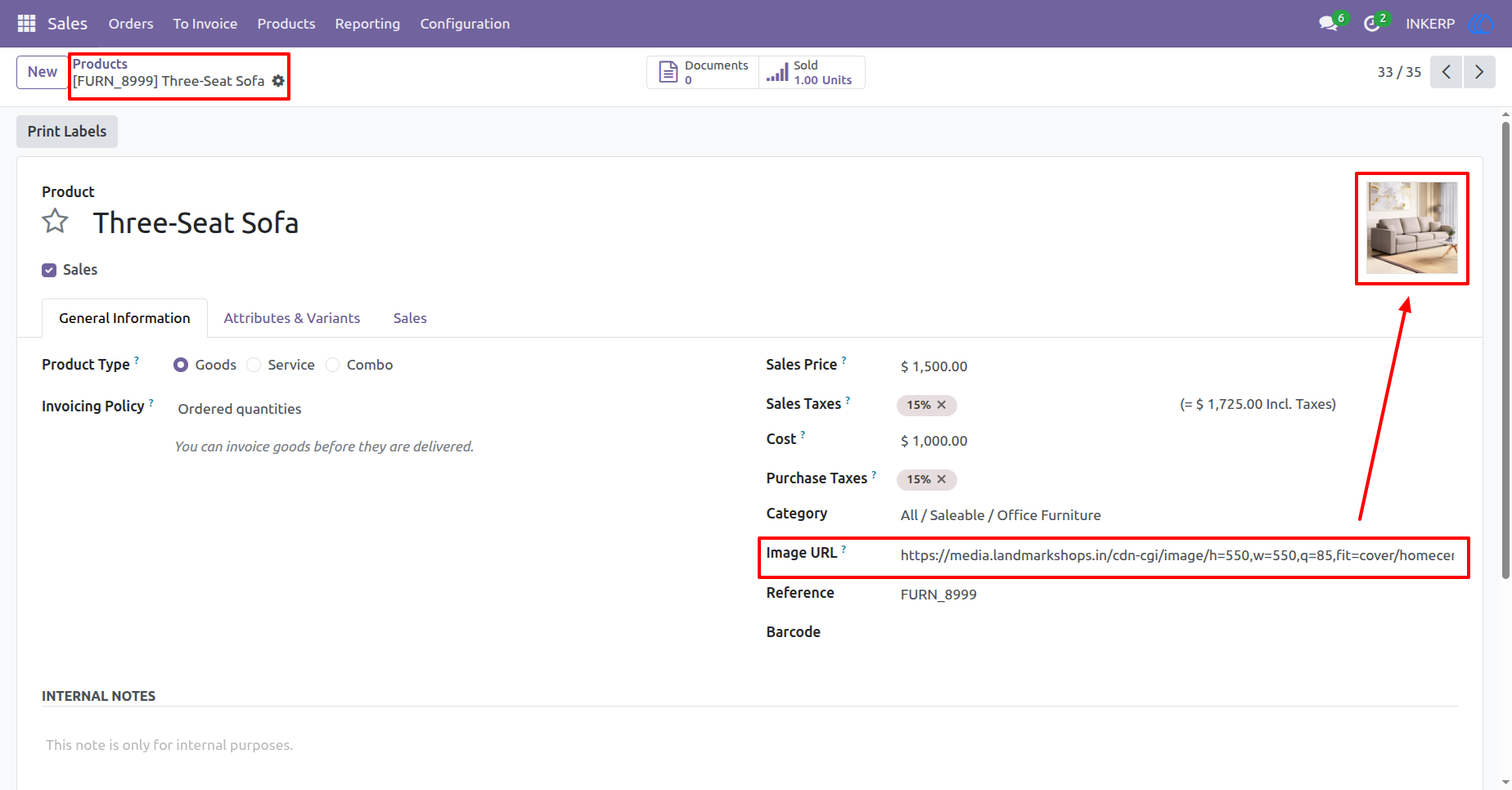Open the Configuration menu
The image size is (1512, 790).
coord(465,24)
